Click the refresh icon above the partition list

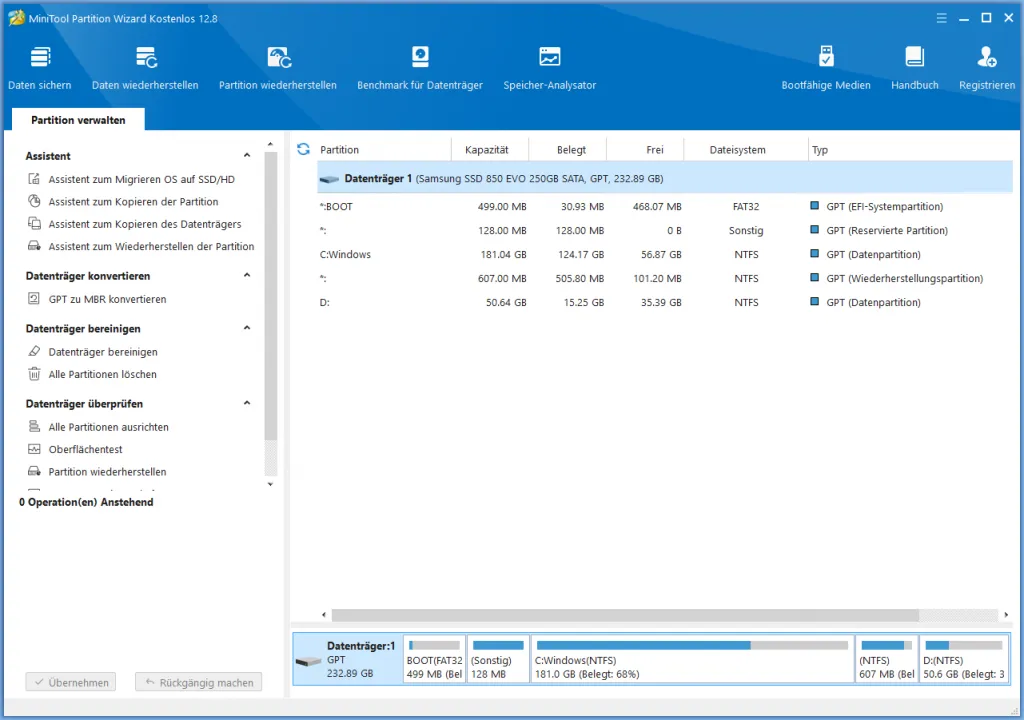(x=303, y=149)
